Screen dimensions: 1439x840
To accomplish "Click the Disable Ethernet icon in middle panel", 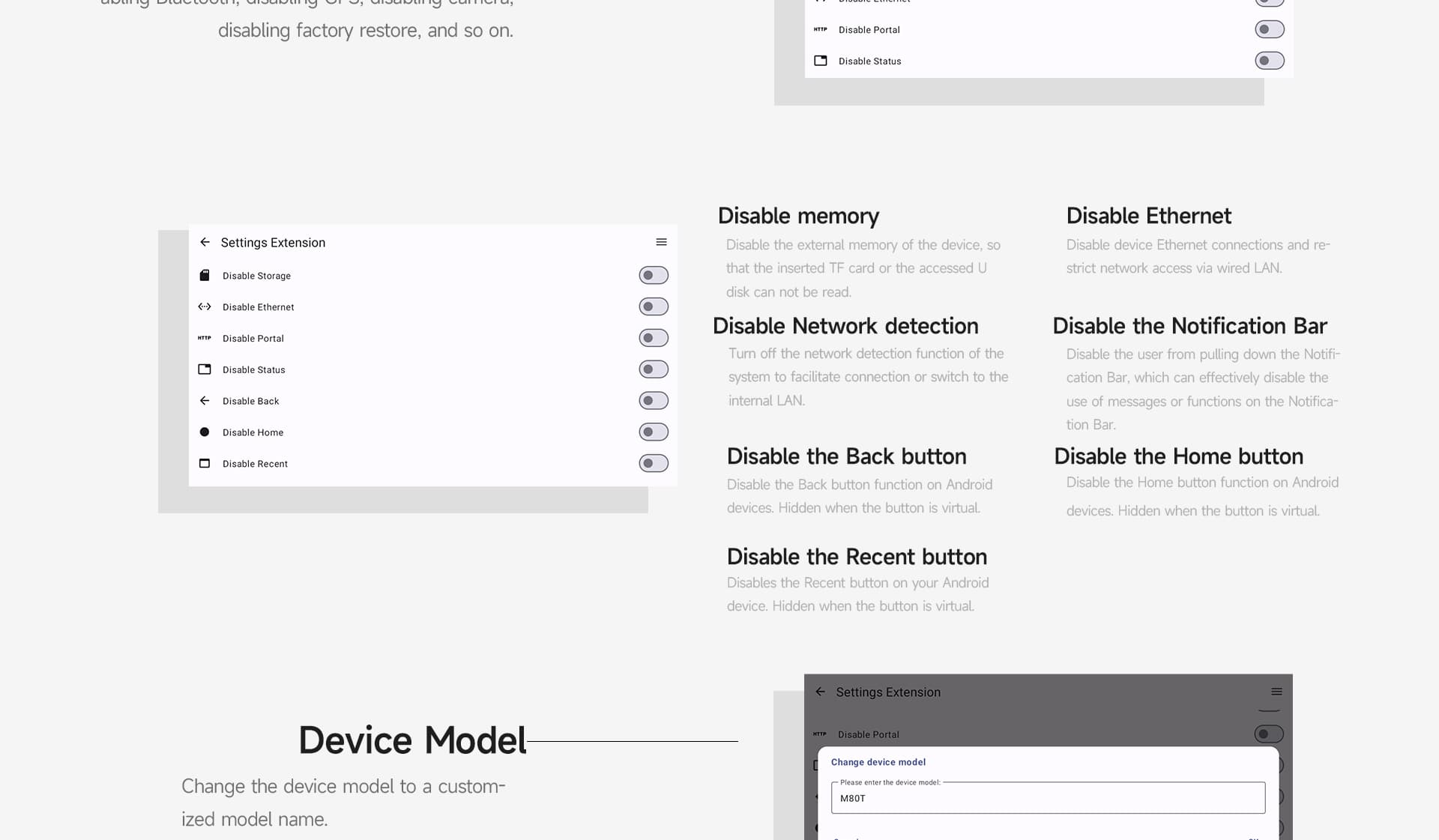I will [x=205, y=306].
